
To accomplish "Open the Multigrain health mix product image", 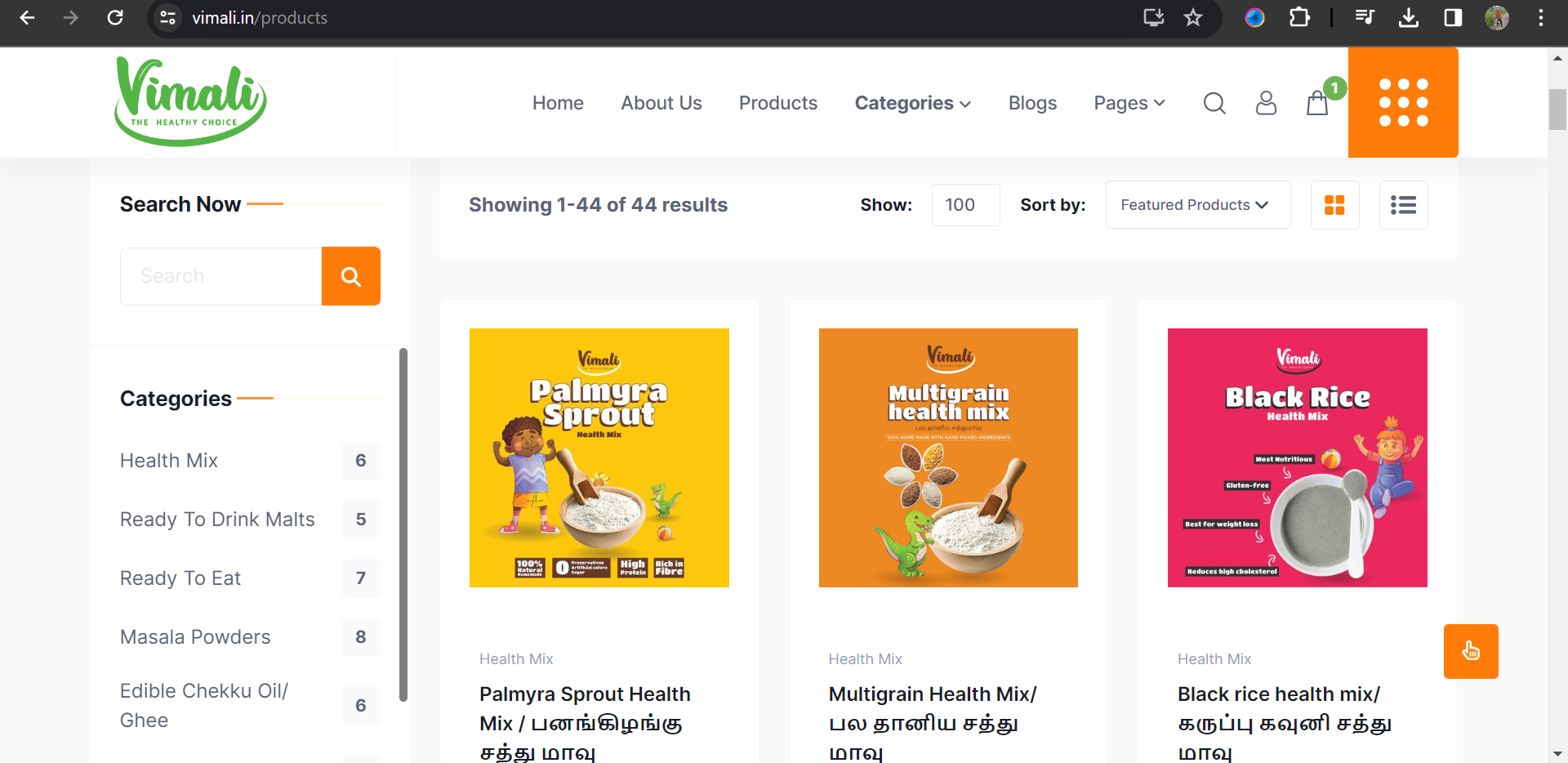I will [x=948, y=457].
